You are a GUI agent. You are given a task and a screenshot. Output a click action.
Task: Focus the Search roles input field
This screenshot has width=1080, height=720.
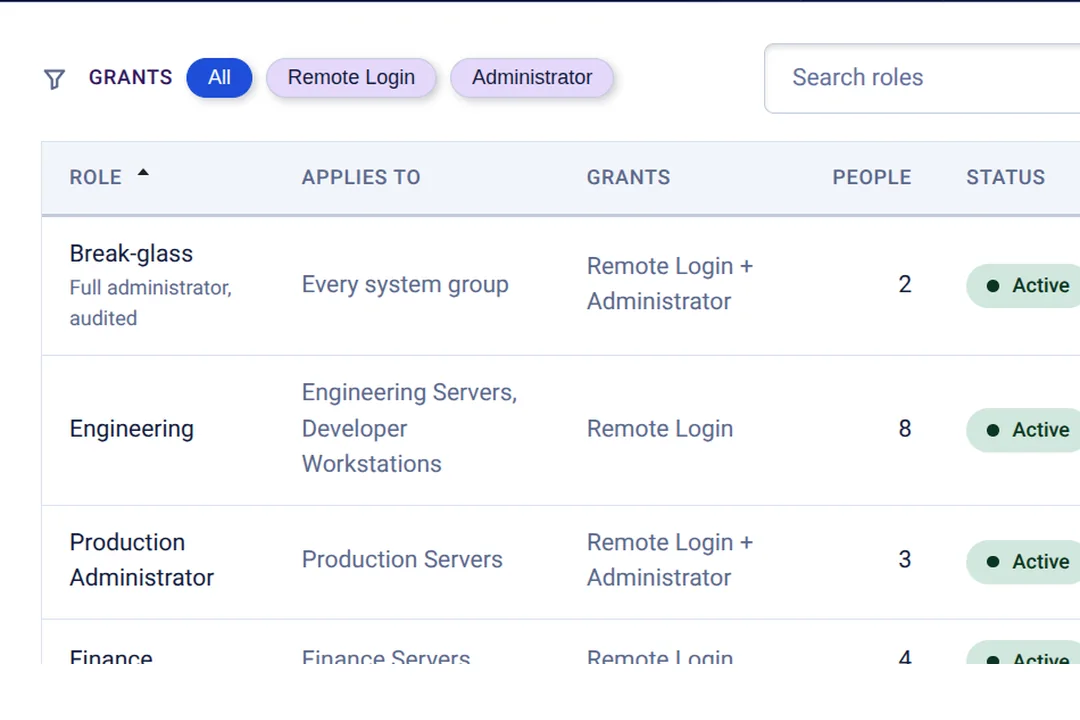pos(922,78)
